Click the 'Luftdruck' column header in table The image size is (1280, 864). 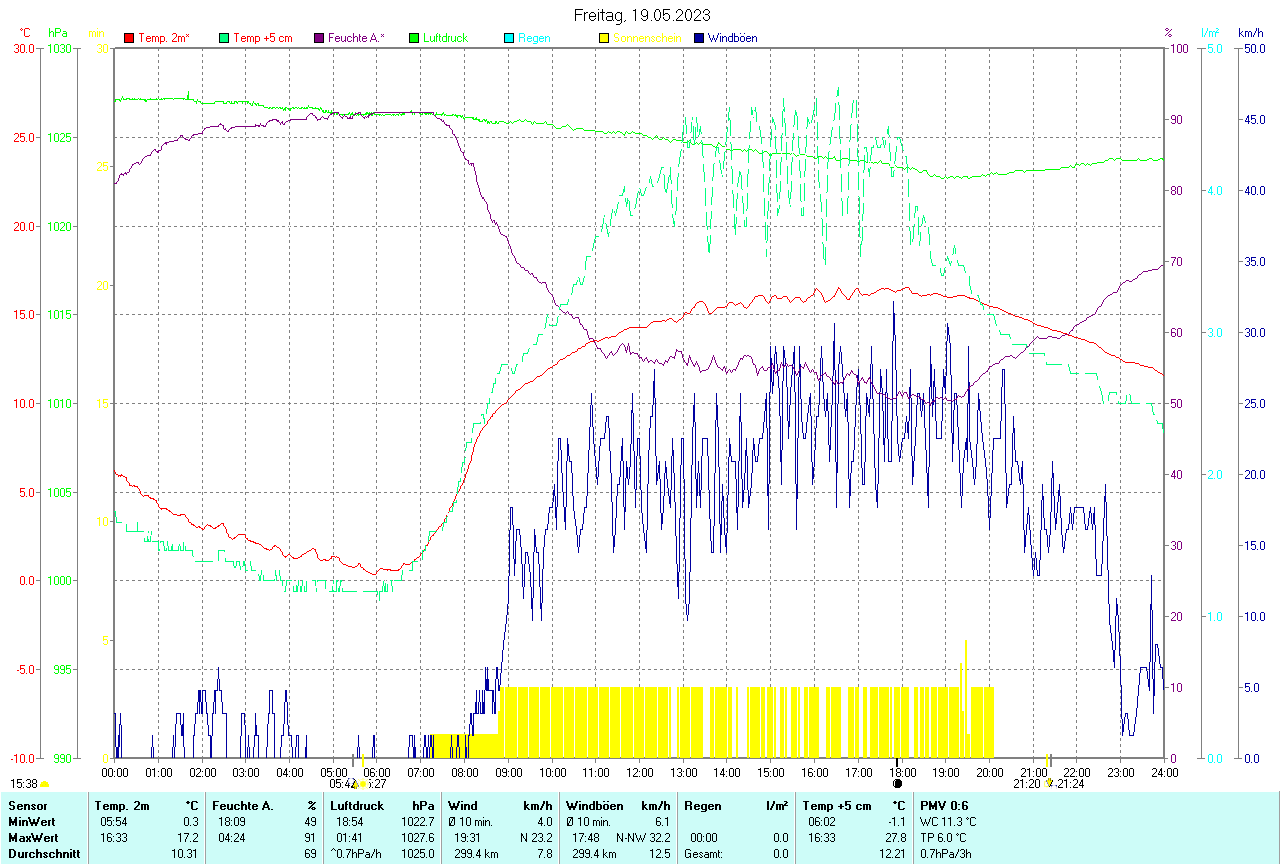[x=356, y=805]
